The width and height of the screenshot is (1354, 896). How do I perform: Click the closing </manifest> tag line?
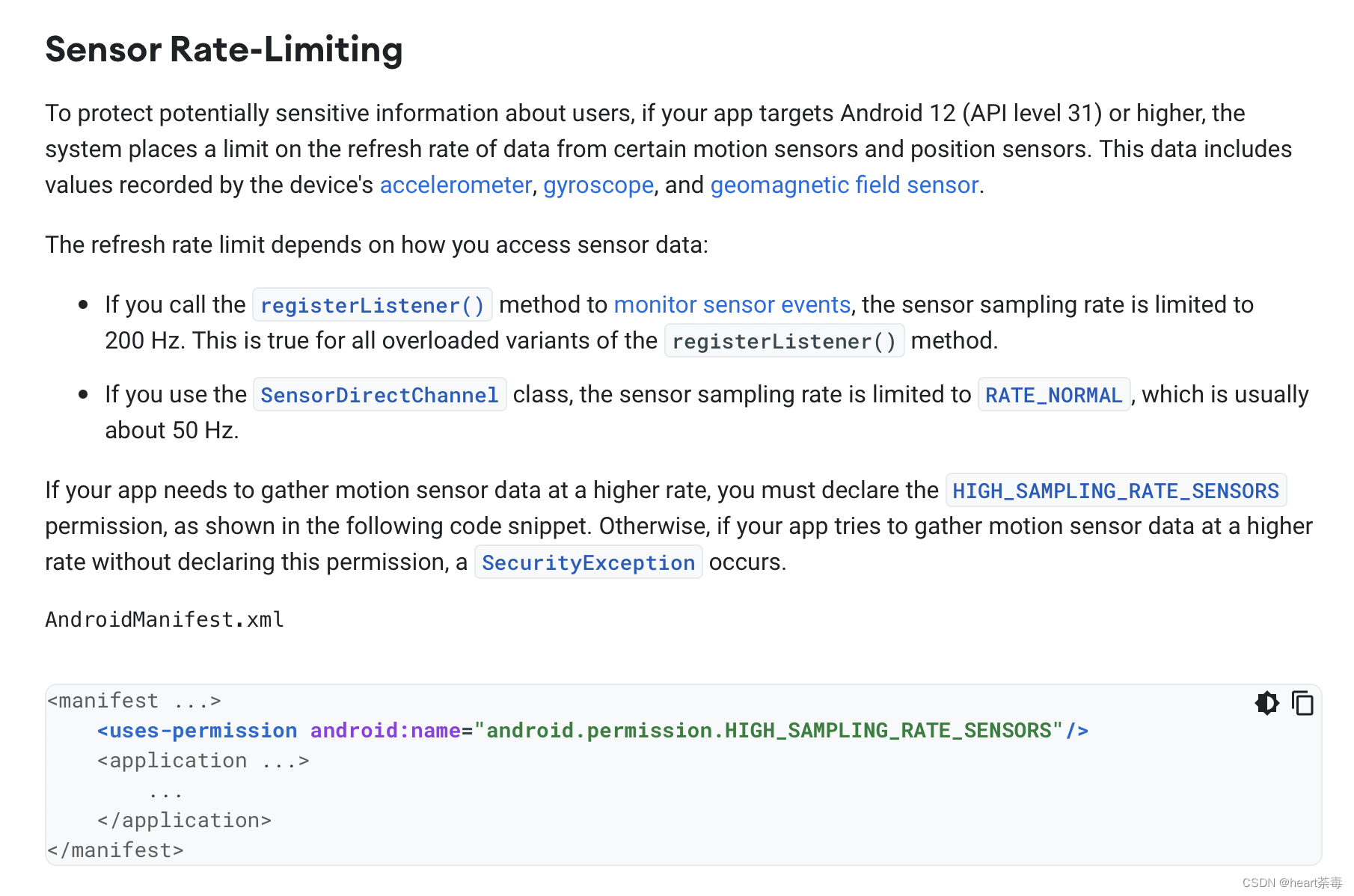(x=115, y=850)
